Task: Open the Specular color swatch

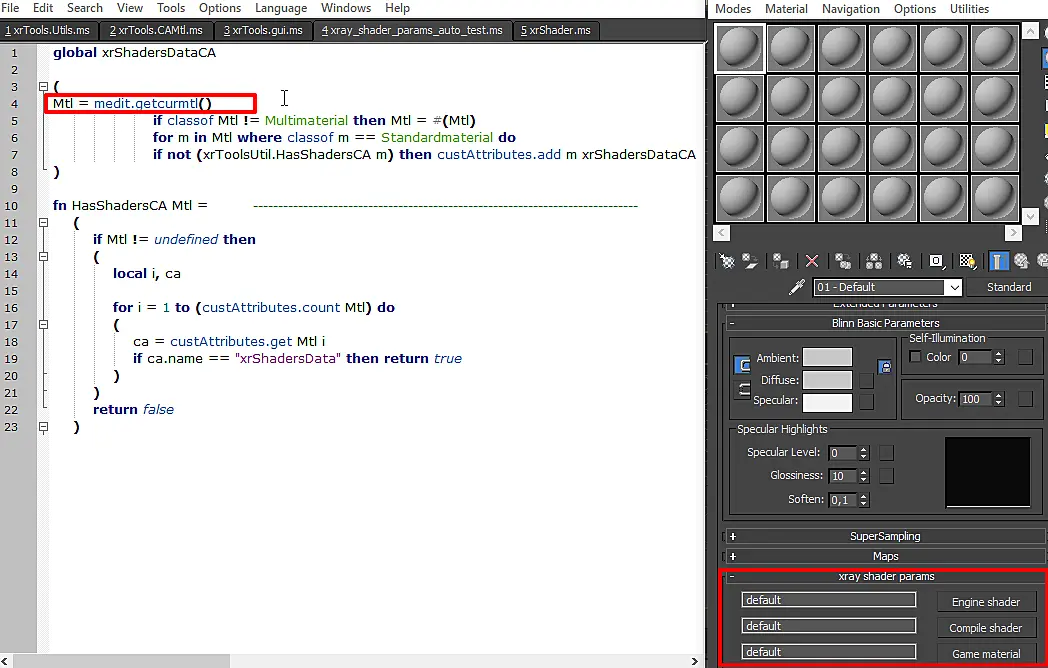Action: 827,403
